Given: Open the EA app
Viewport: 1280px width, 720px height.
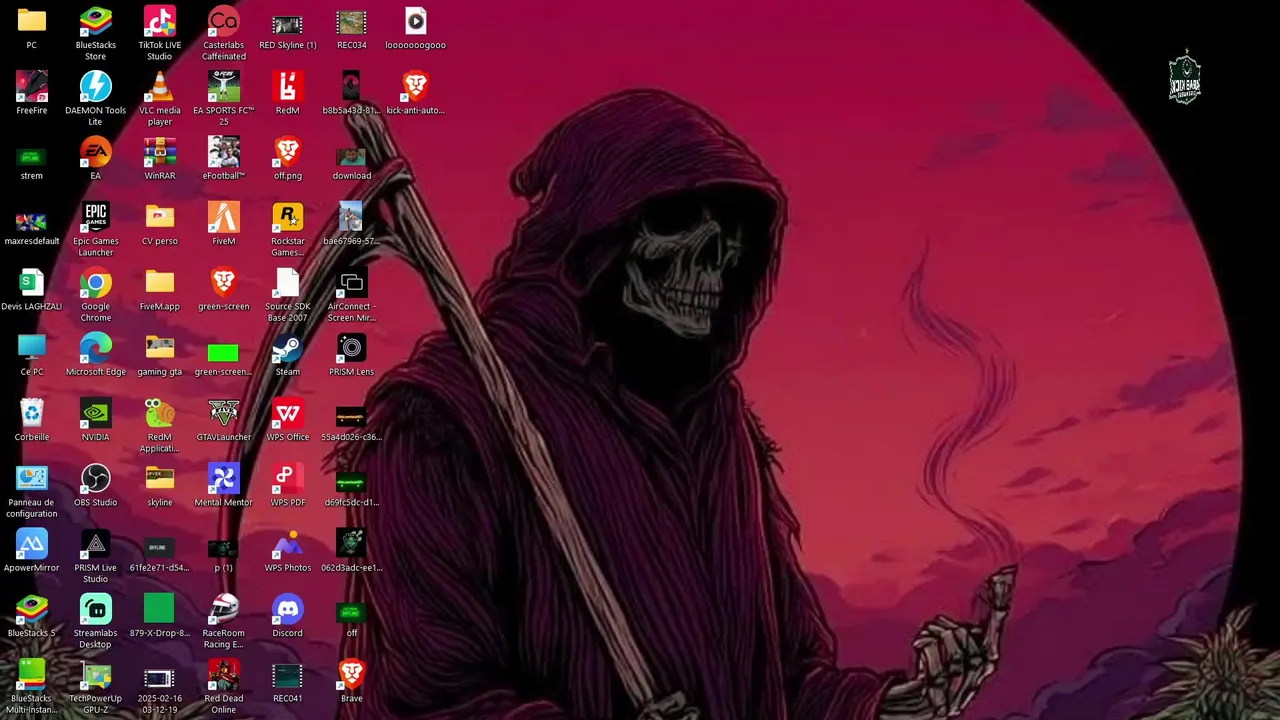Looking at the screenshot, I should pyautogui.click(x=96, y=153).
